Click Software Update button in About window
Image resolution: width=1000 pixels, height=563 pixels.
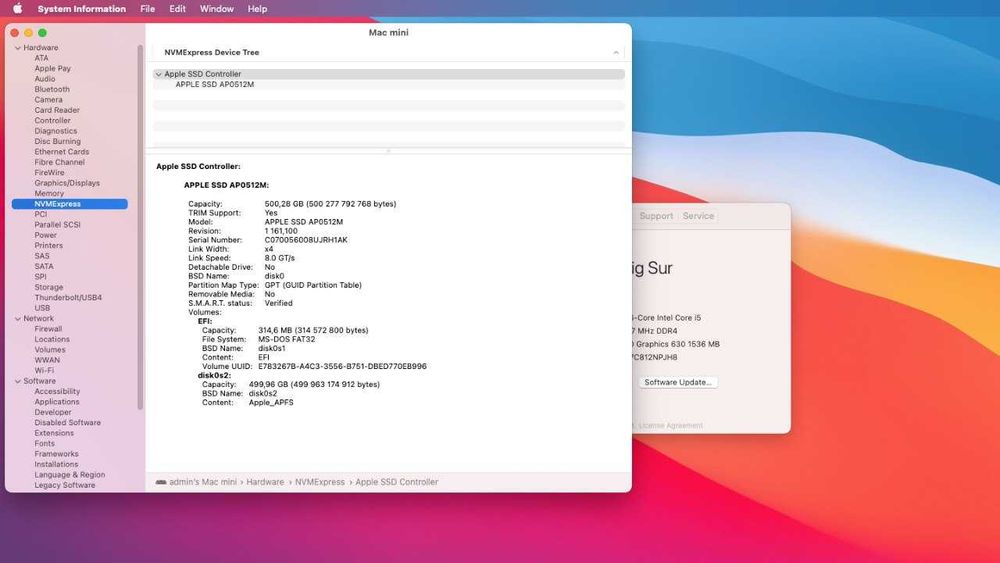[x=677, y=383]
